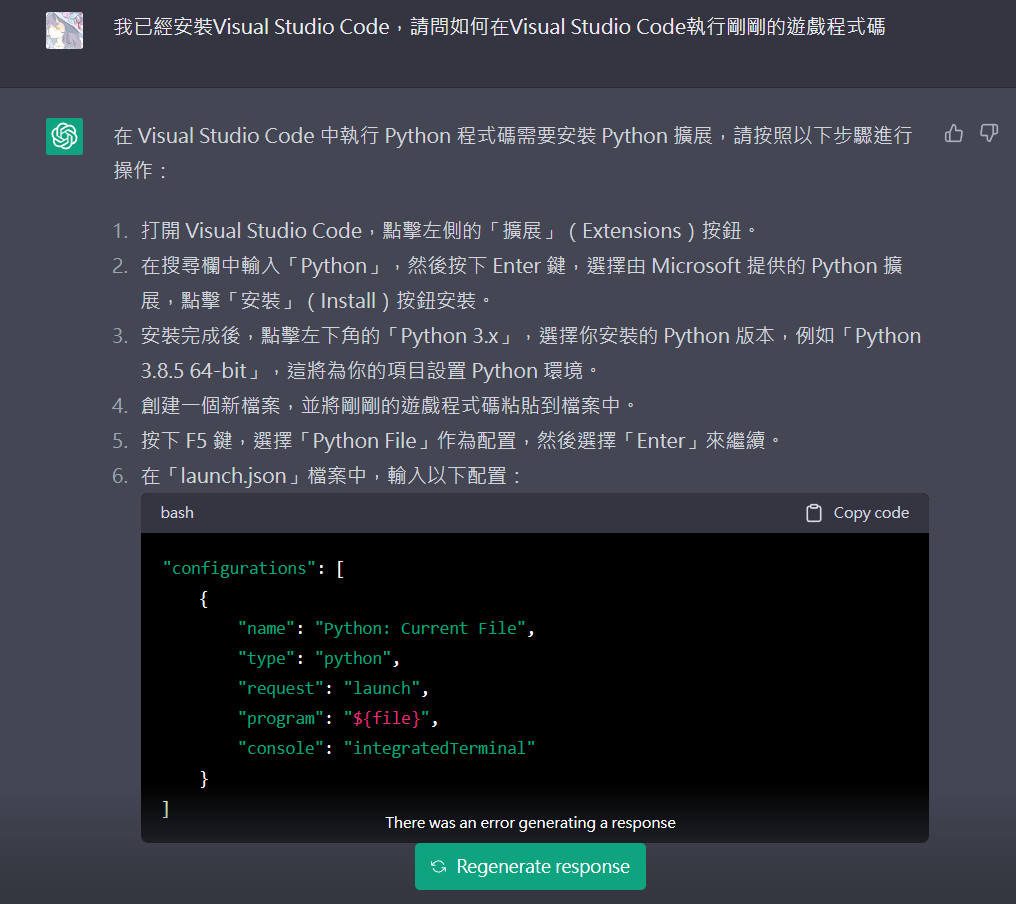
Task: Click the Copy code button
Action: click(x=857, y=513)
